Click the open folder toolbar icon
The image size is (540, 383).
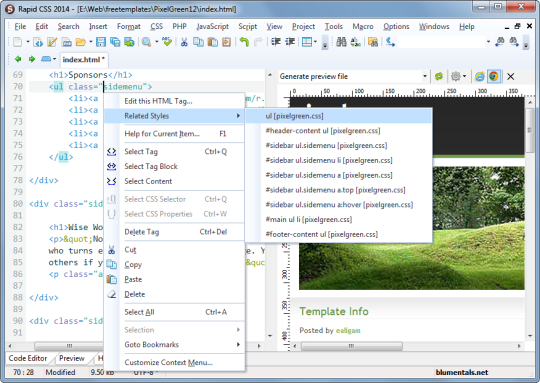point(81,42)
